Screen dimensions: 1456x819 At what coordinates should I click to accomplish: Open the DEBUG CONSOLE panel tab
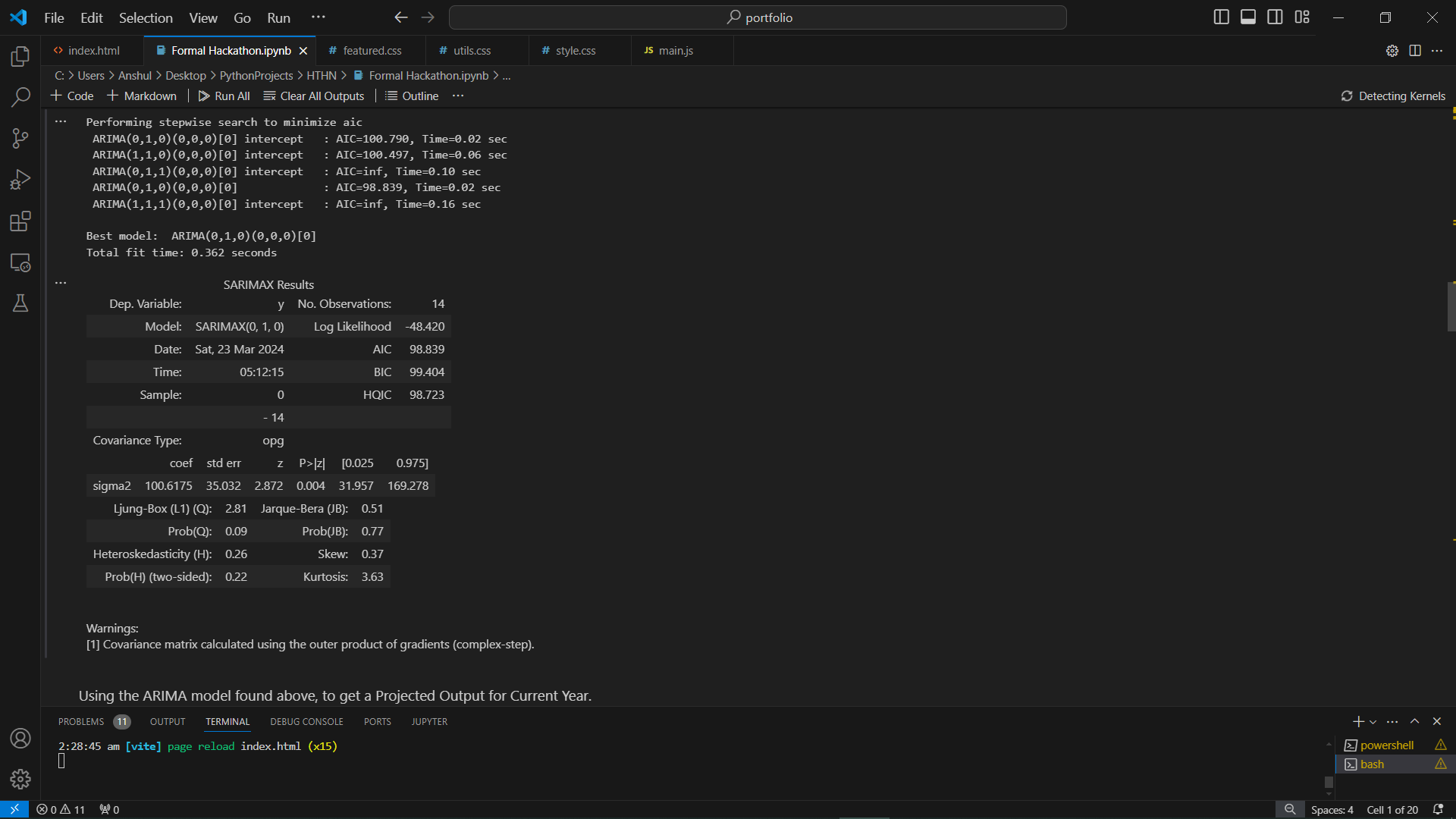point(306,722)
